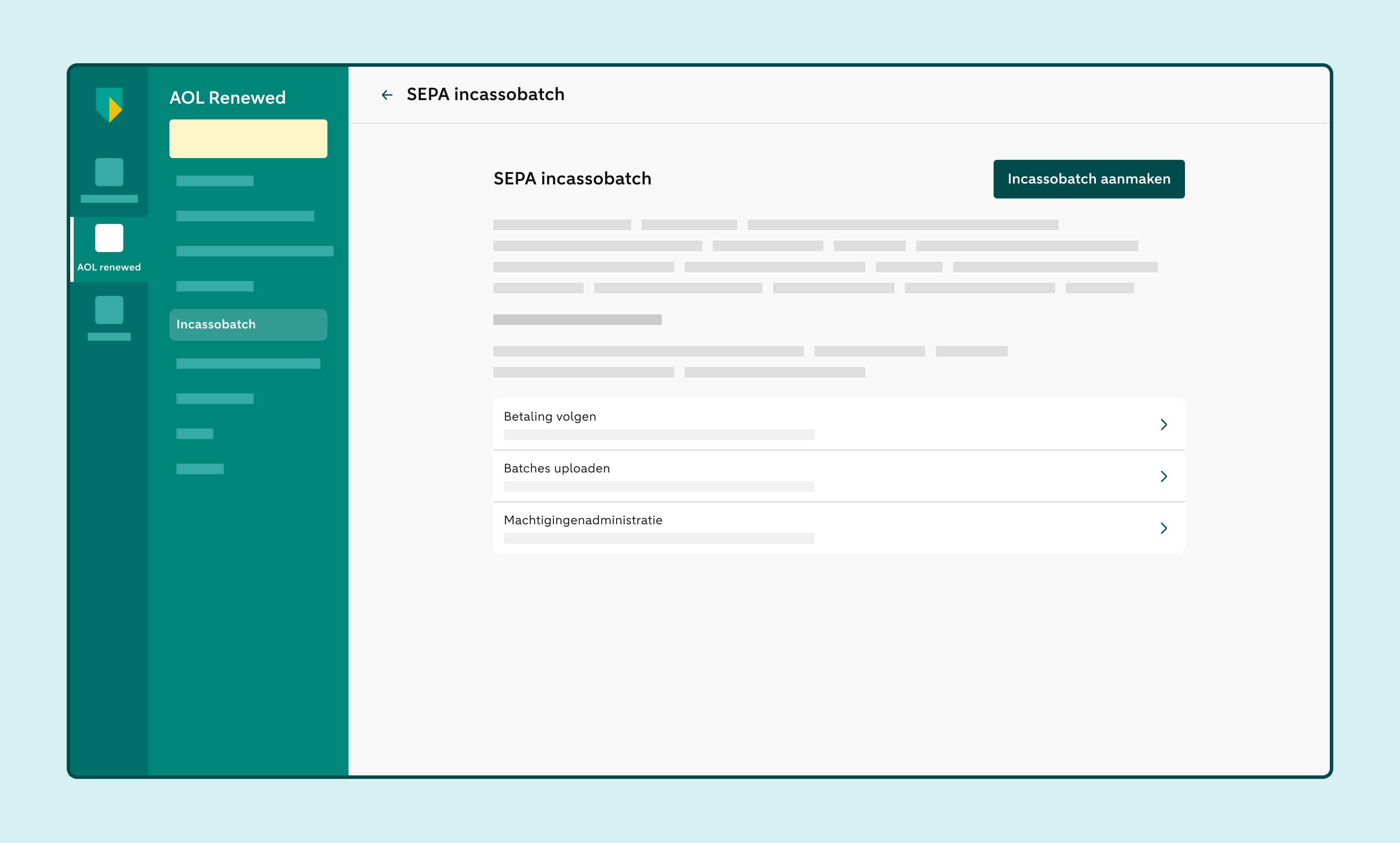
Task: Go back using the left arrow icon
Action: click(387, 95)
